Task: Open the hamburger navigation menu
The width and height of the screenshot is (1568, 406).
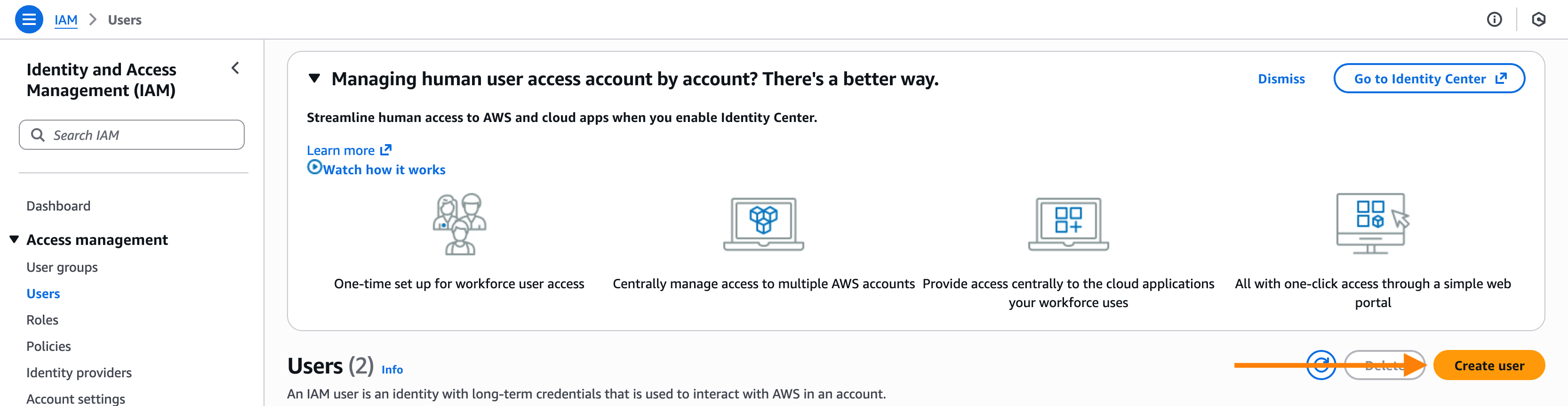Action: click(x=29, y=19)
